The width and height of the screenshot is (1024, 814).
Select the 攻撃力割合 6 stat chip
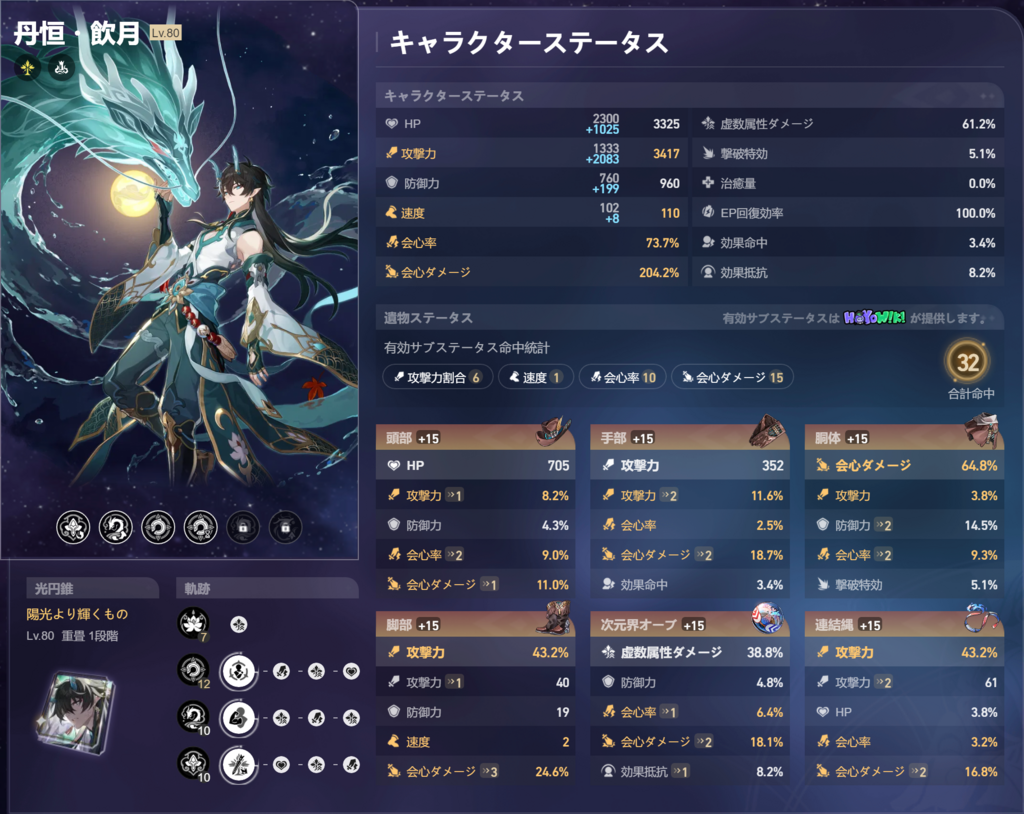[438, 377]
